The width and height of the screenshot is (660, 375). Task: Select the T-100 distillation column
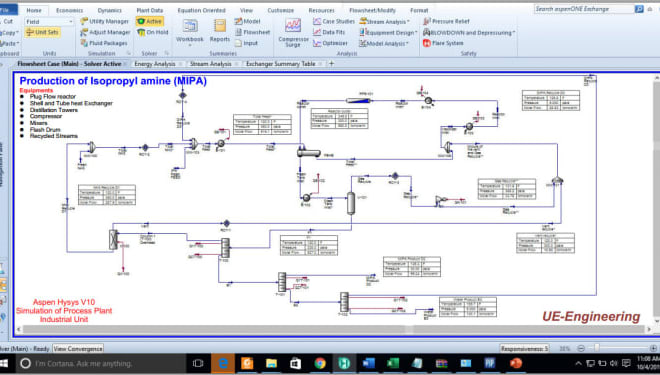click(x=225, y=247)
